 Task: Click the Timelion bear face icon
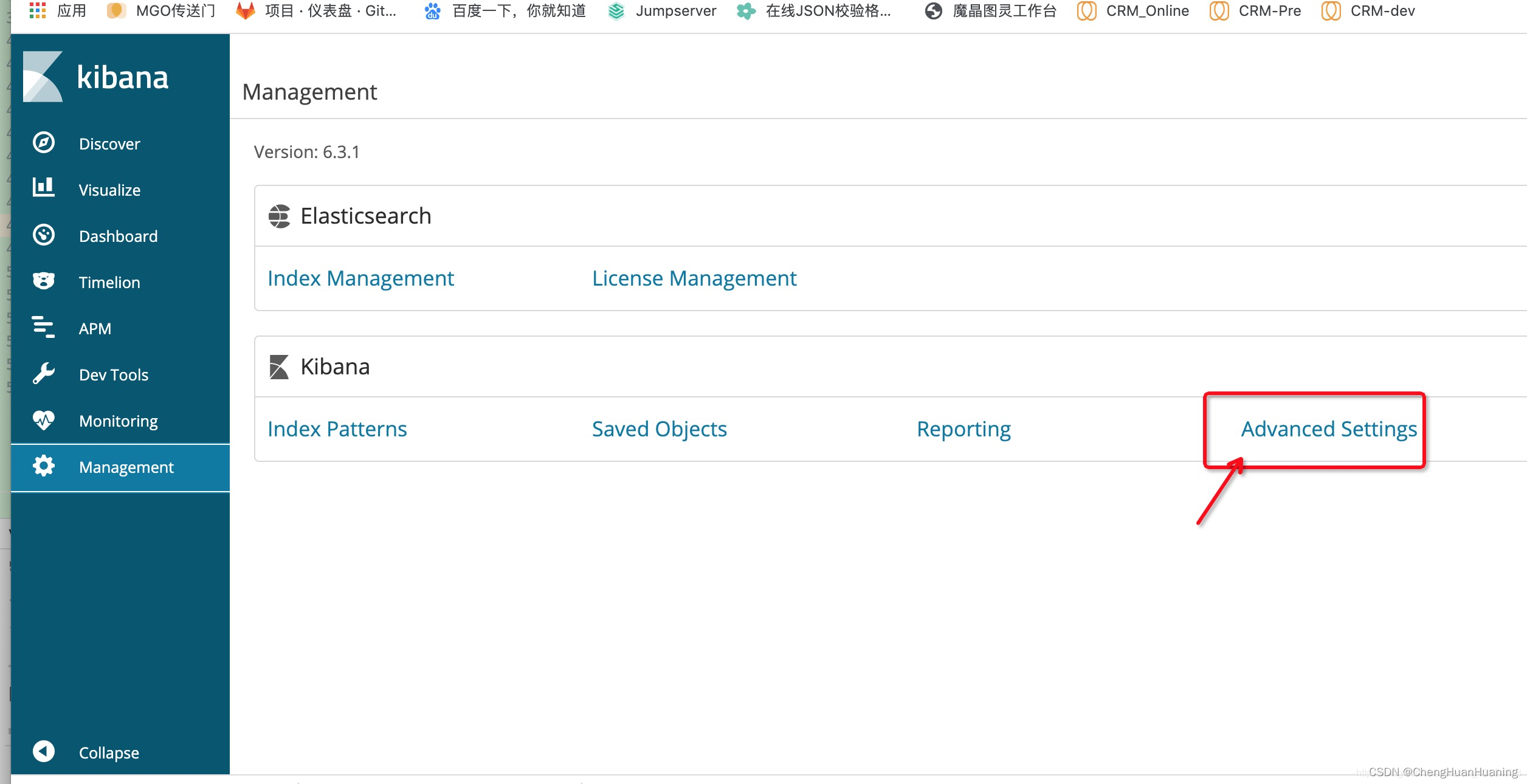click(x=44, y=281)
